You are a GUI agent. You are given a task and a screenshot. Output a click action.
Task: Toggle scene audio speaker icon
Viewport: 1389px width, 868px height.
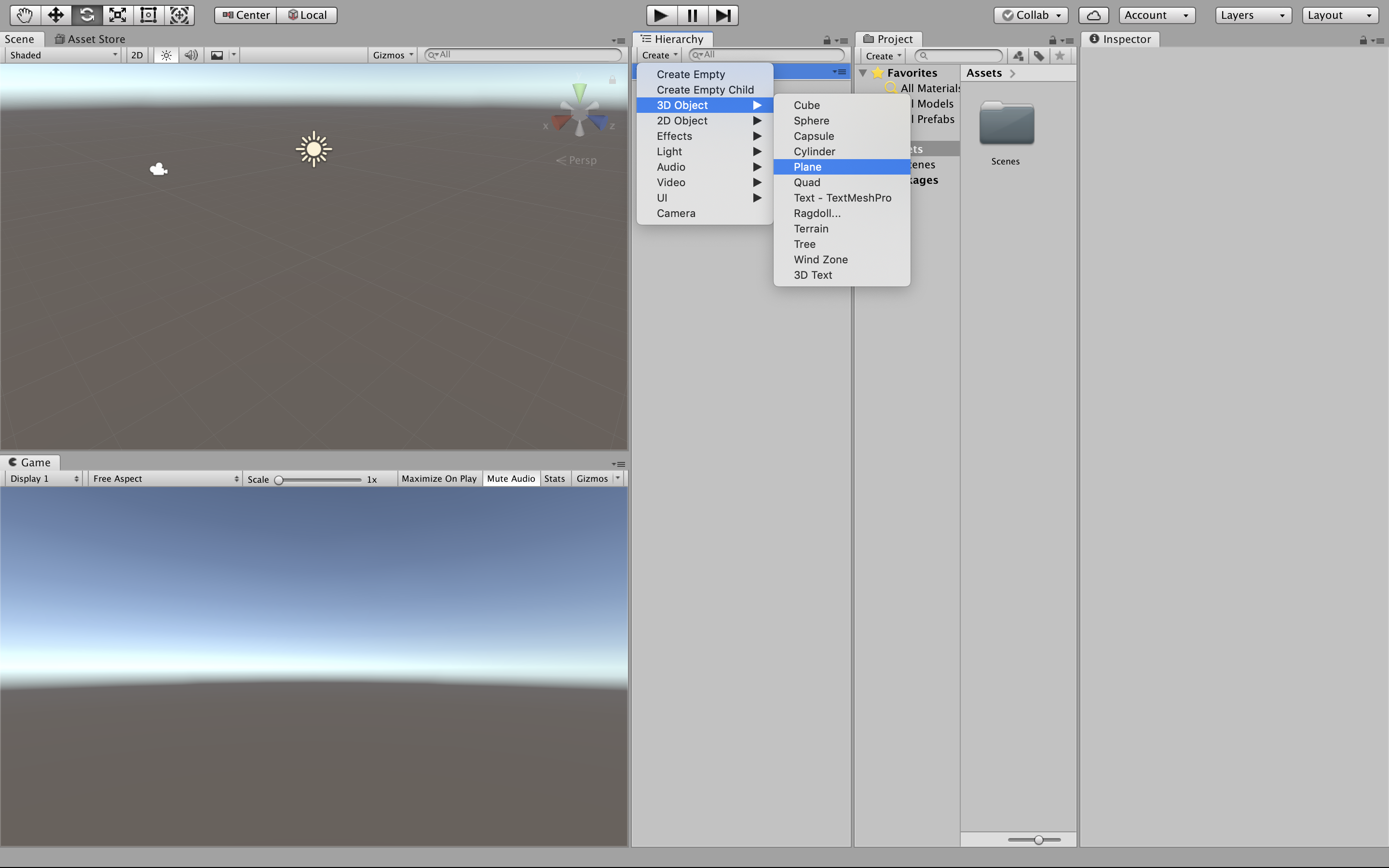(191, 55)
